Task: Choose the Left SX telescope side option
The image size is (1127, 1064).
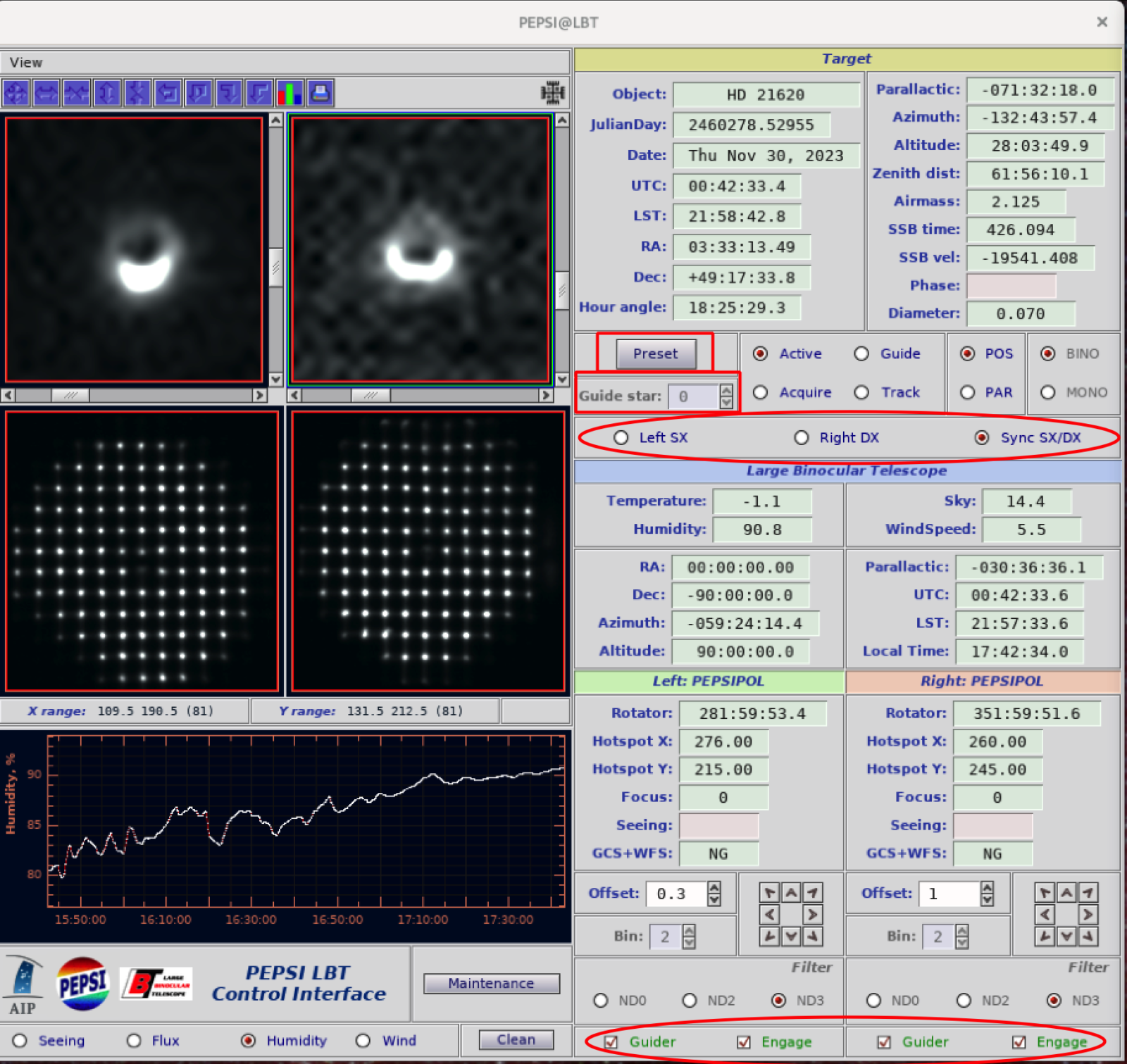Action: coord(621,437)
